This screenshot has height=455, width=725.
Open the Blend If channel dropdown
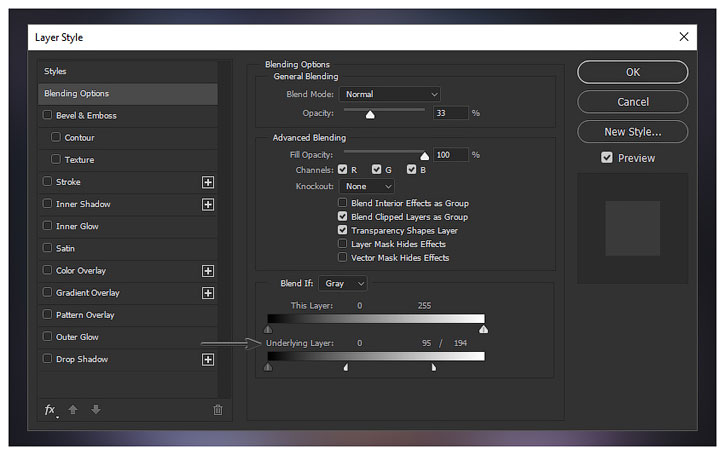coord(343,283)
